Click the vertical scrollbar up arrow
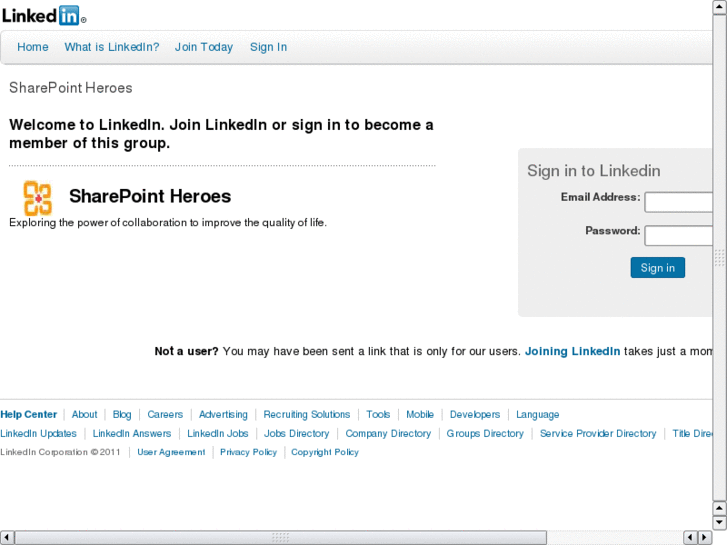Image resolution: width=727 pixels, height=545 pixels. (x=719, y=7)
